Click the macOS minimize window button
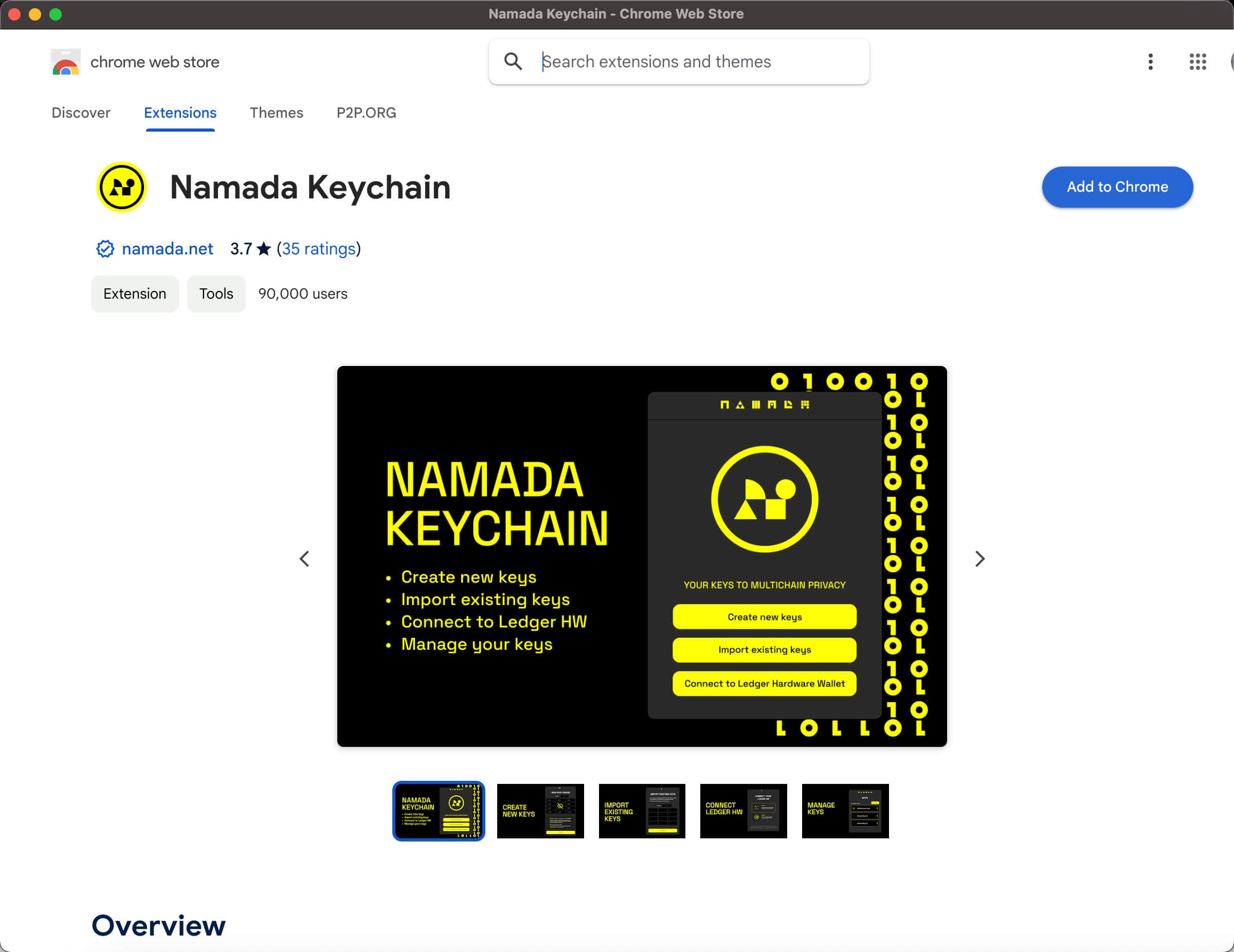This screenshot has width=1234, height=952. [x=35, y=14]
